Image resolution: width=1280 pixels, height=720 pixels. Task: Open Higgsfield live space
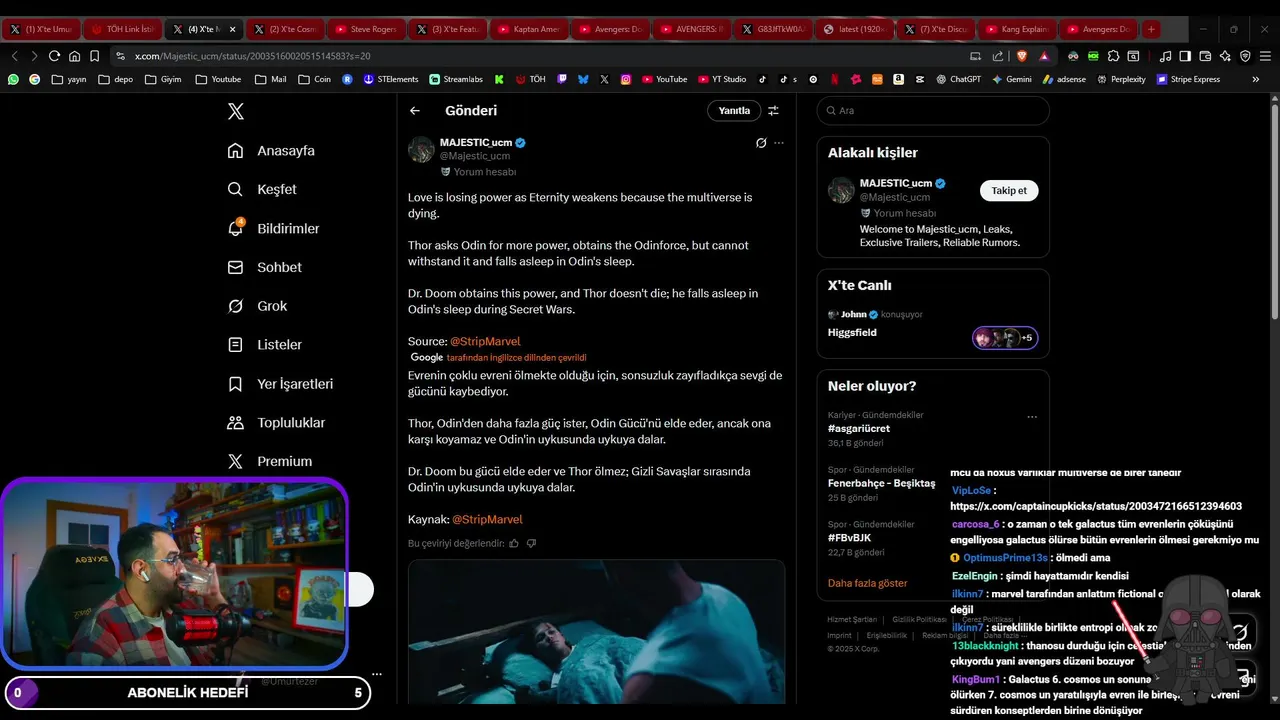click(852, 332)
